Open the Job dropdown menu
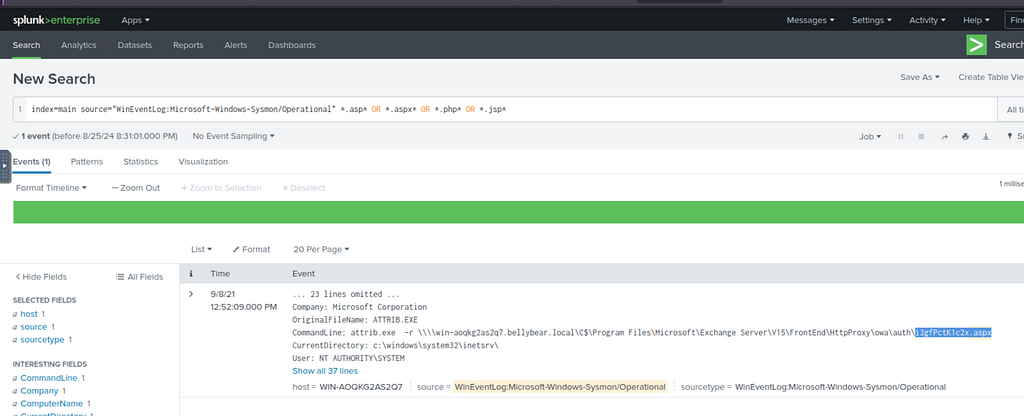The width and height of the screenshot is (1024, 416). pos(870,136)
